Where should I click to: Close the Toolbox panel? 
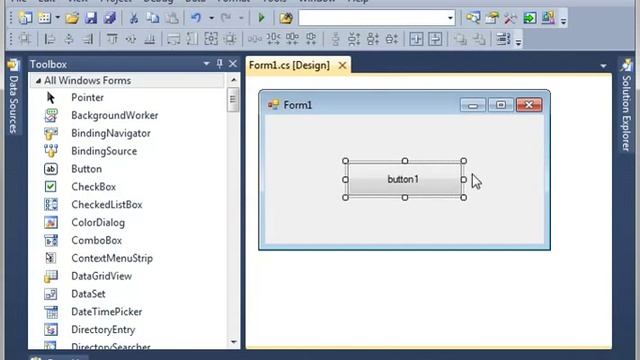(x=233, y=64)
